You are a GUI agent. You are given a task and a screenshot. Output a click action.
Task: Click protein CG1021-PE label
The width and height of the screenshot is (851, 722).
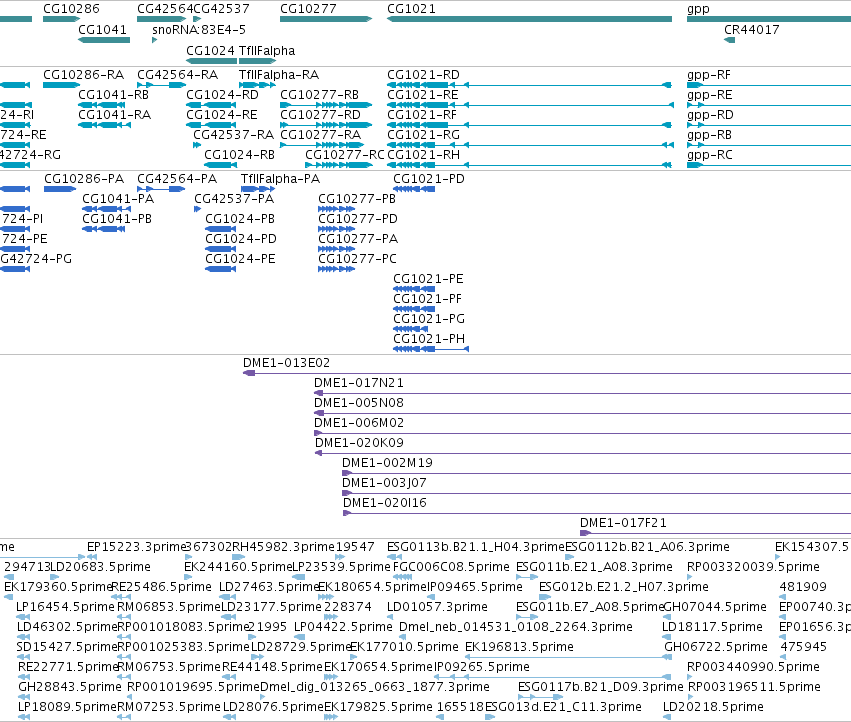428,279
